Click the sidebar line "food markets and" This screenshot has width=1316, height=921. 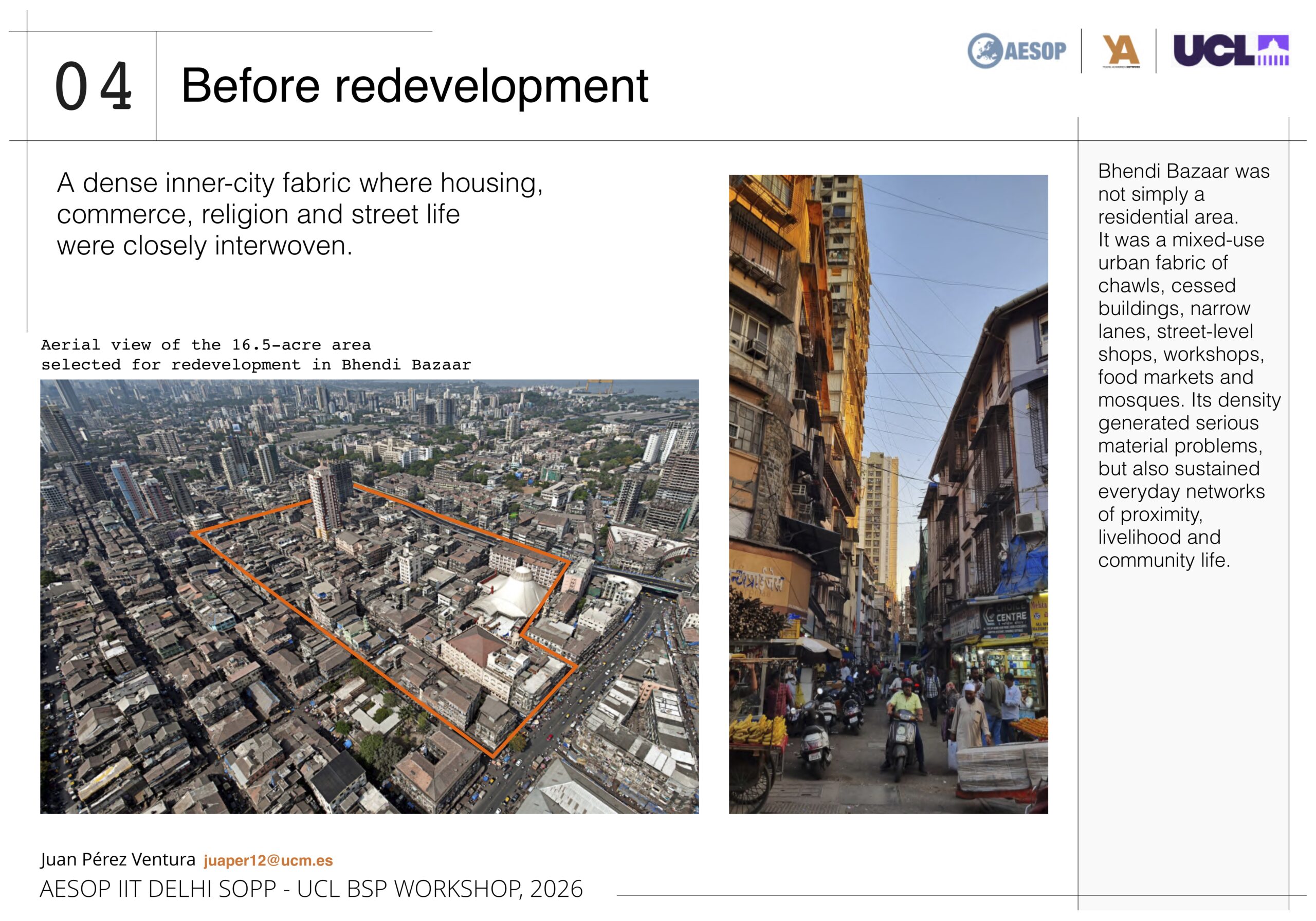point(1175,377)
